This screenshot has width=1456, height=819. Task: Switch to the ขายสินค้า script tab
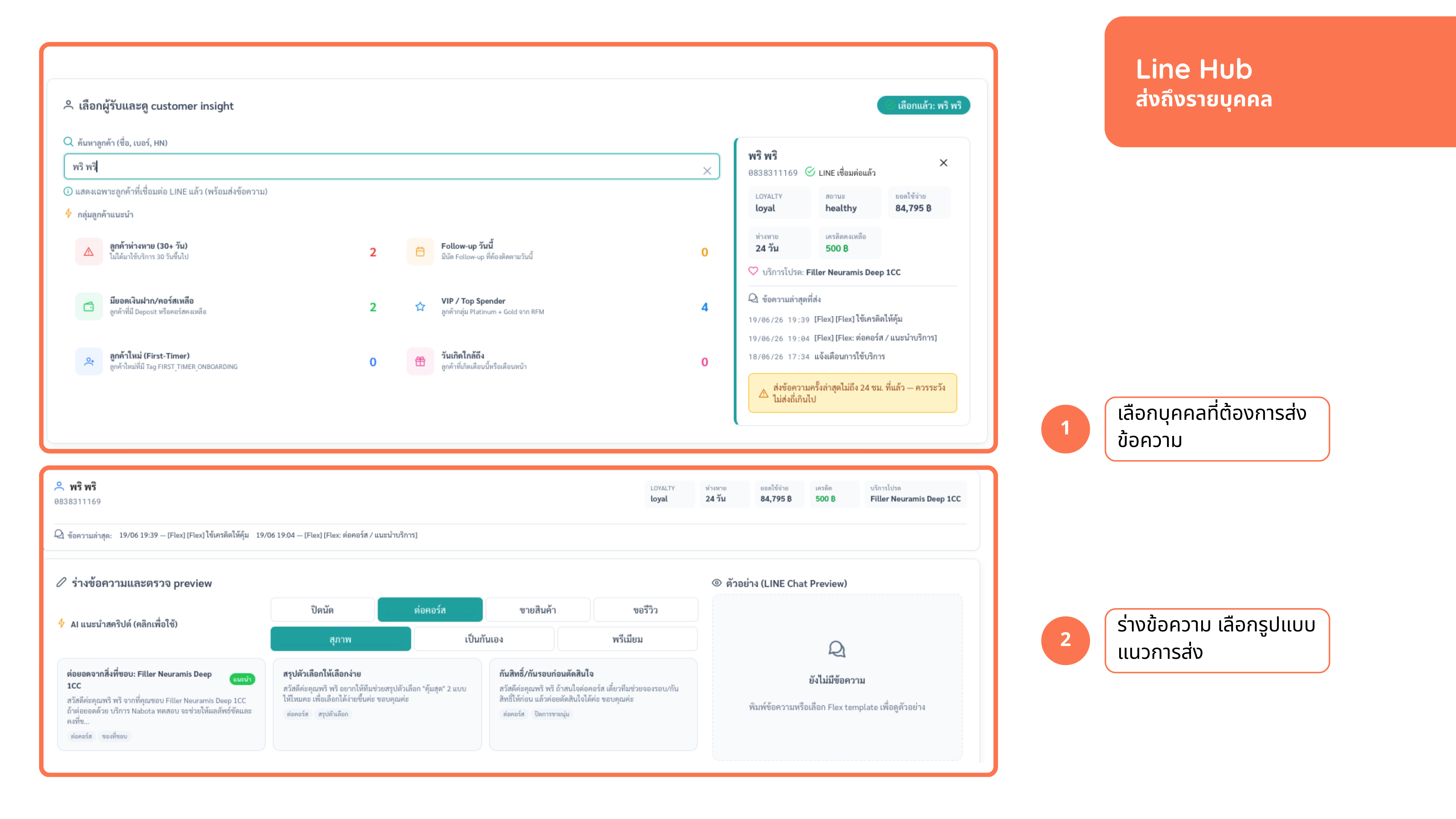pyautogui.click(x=538, y=610)
